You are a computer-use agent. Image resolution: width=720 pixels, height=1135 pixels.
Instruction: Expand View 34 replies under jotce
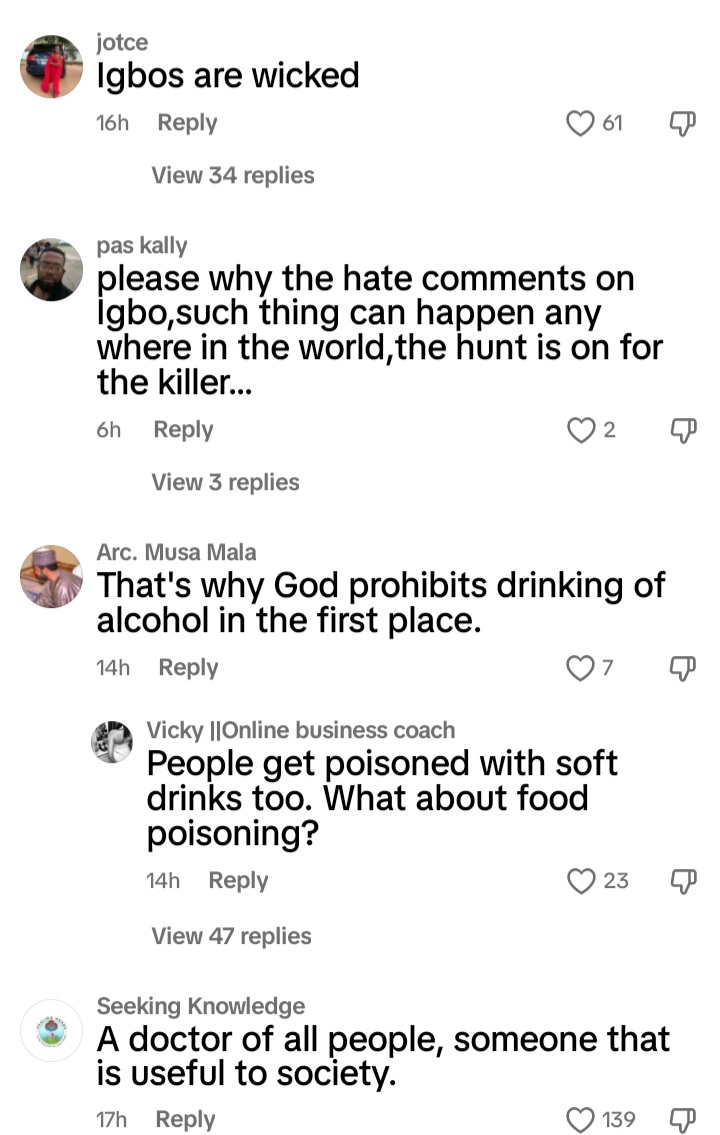(232, 176)
